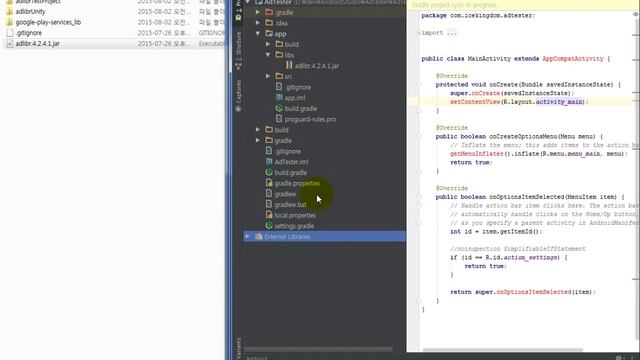
Task: Click the horizontal scrollbar of the project panel
Action: [x=318, y=349]
